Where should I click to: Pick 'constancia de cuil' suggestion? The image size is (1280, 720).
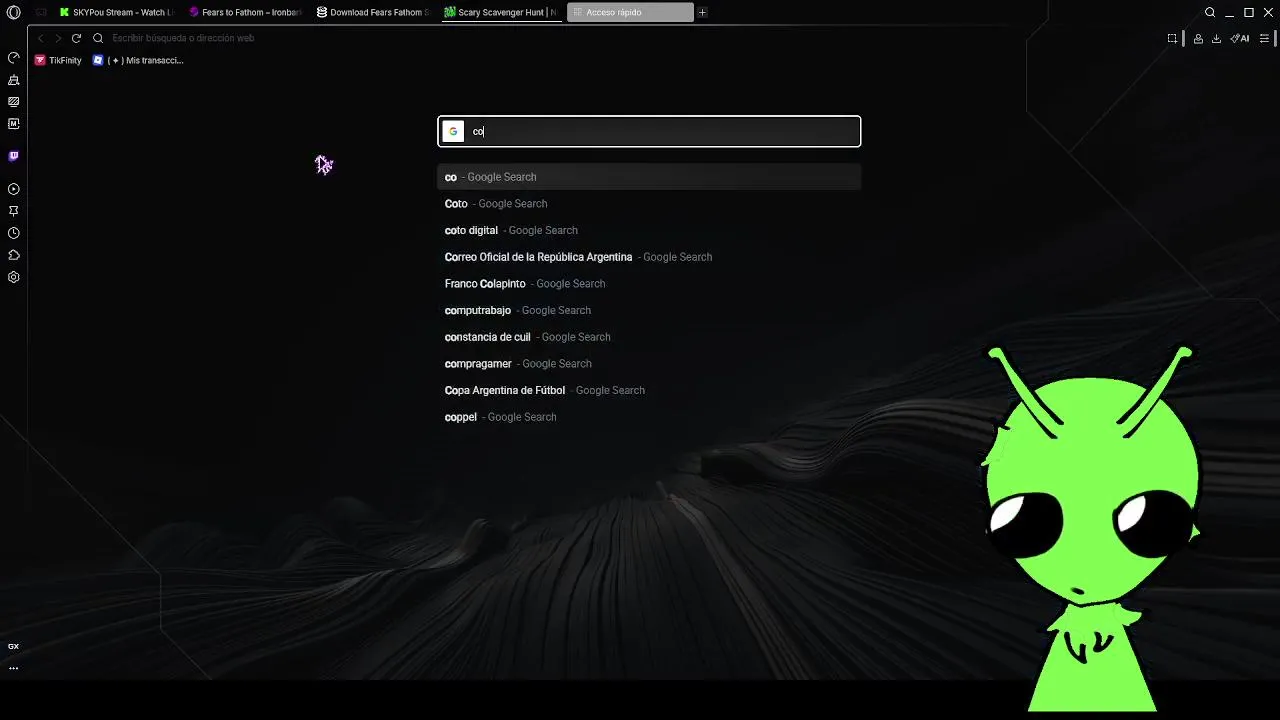click(649, 337)
